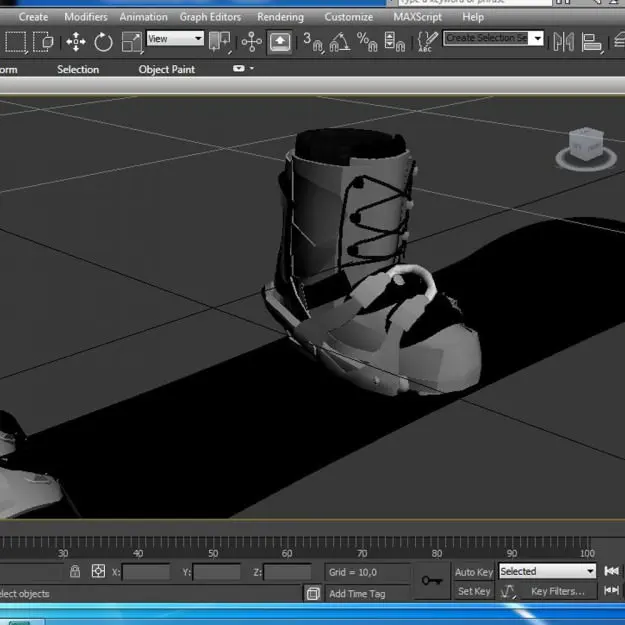This screenshot has height=625, width=625.
Task: Switch to the Selection ribbon tab
Action: (x=78, y=69)
